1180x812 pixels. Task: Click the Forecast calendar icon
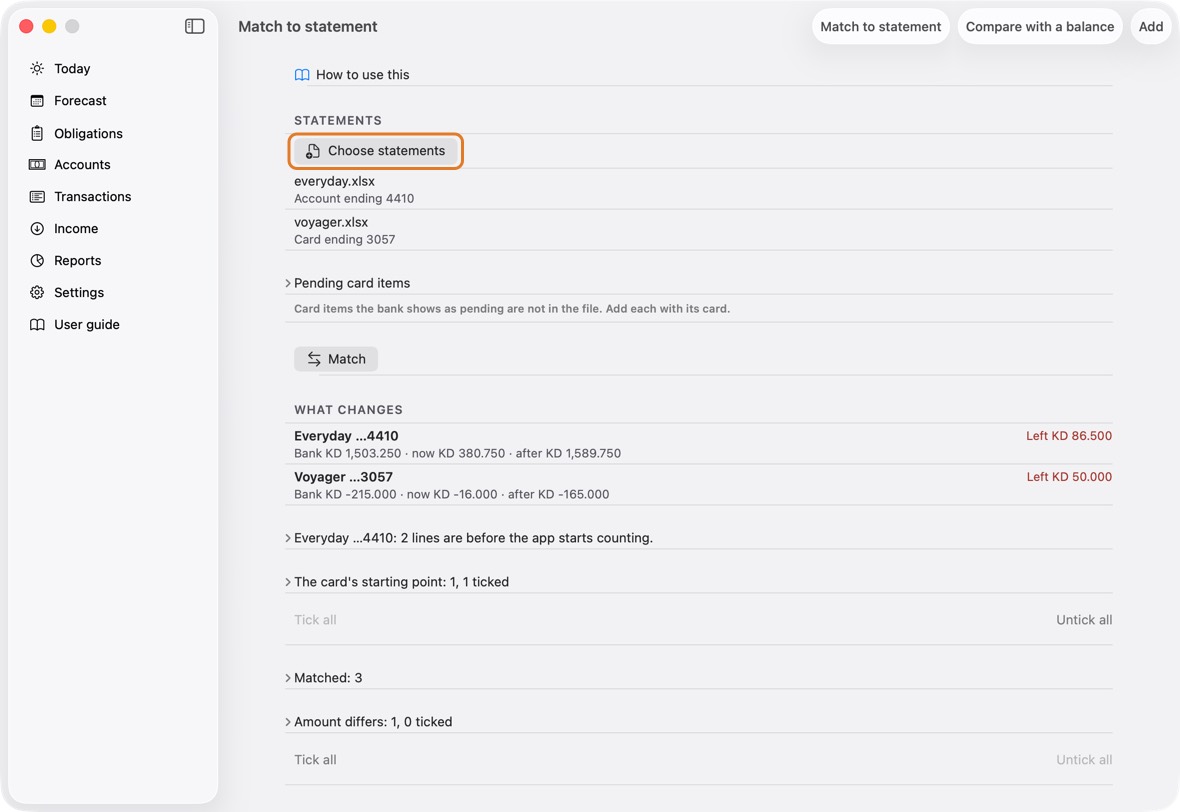point(37,101)
